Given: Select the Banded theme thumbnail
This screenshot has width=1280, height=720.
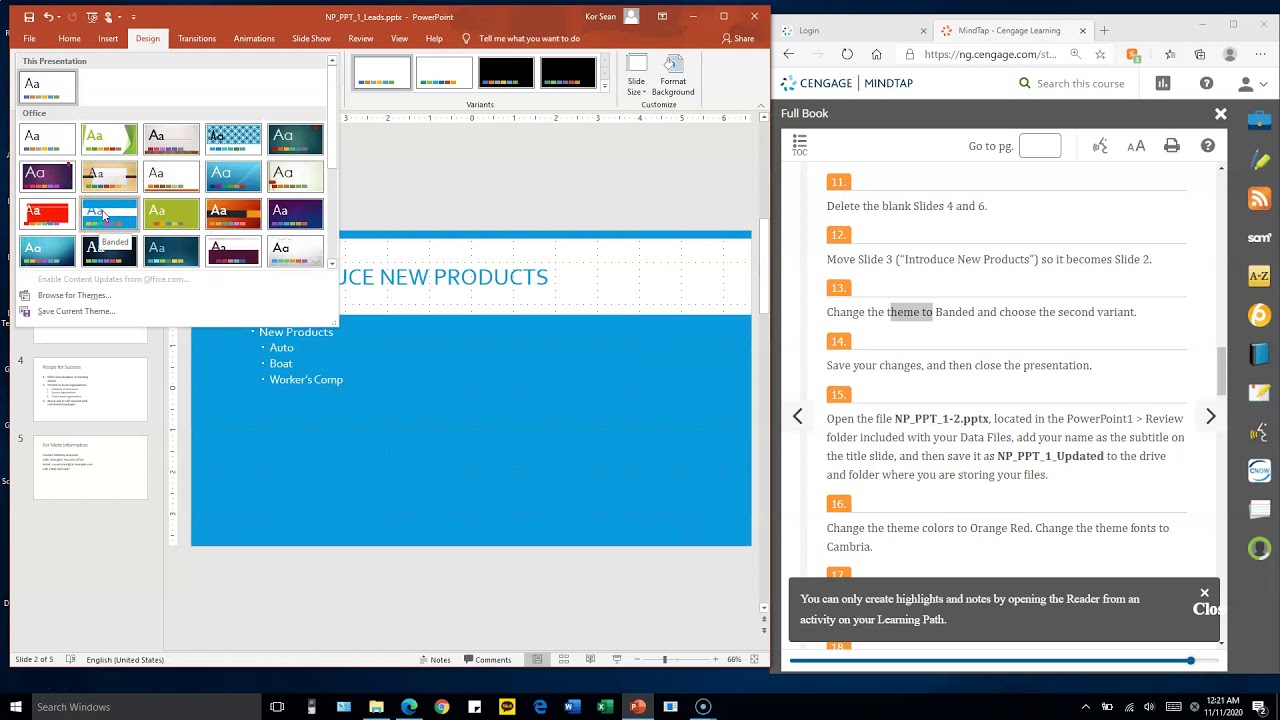Looking at the screenshot, I should tap(109, 213).
